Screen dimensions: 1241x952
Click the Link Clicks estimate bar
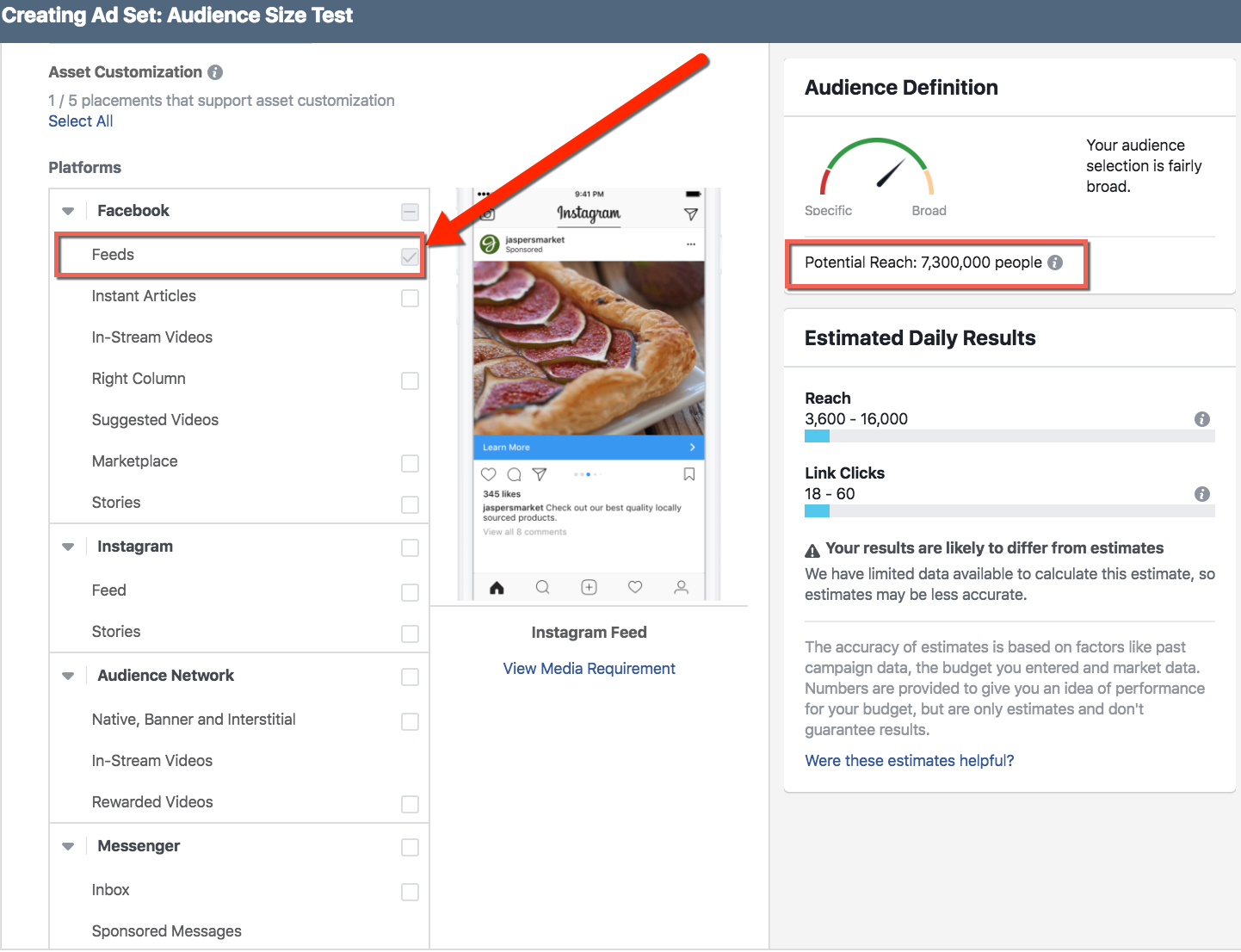(1009, 511)
